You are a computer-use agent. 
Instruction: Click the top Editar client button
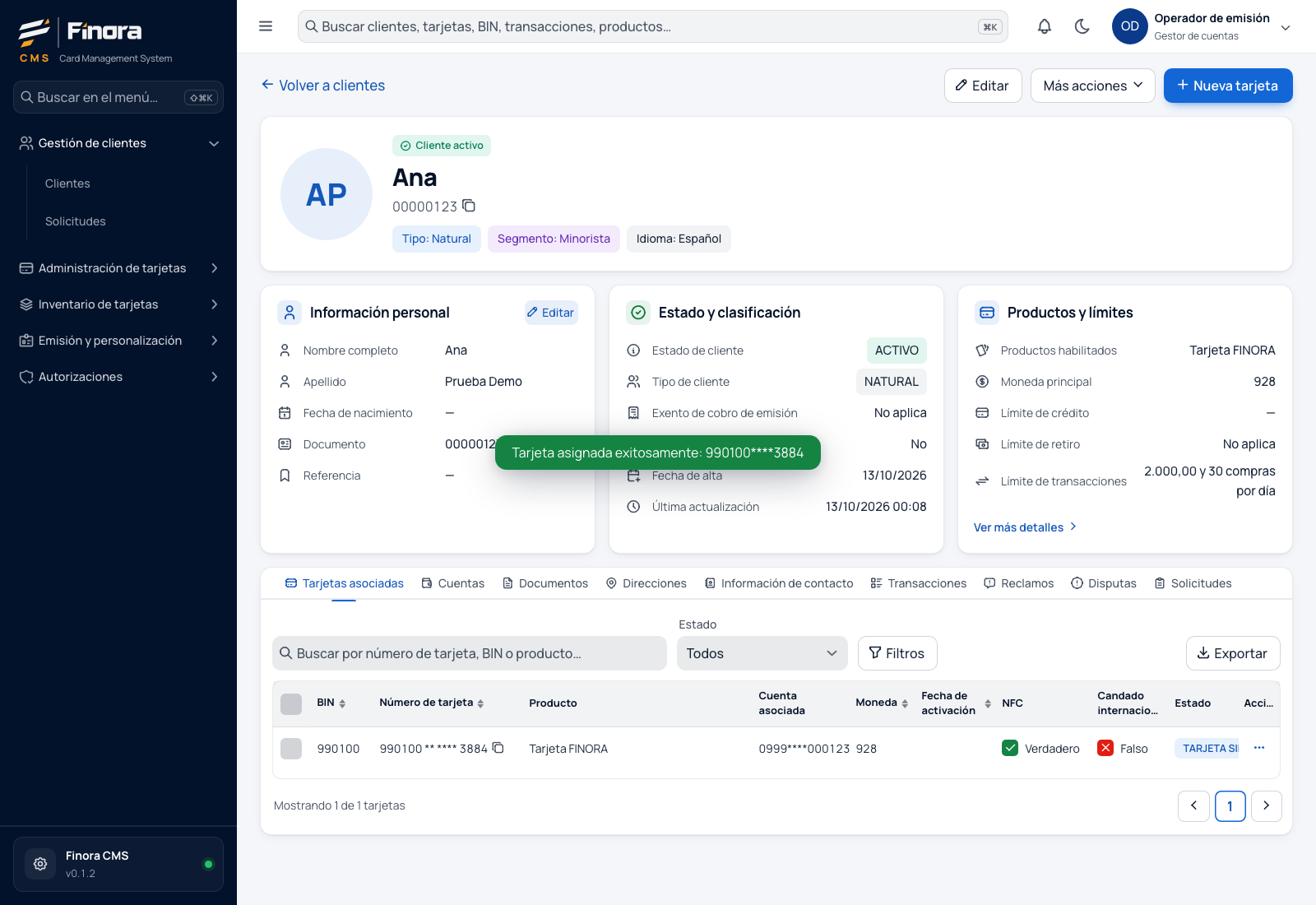point(983,86)
